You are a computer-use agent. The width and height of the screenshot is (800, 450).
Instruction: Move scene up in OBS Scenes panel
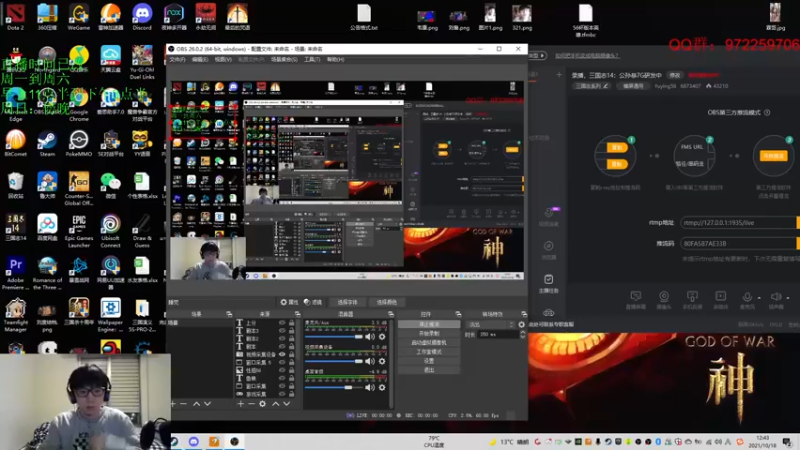point(196,404)
